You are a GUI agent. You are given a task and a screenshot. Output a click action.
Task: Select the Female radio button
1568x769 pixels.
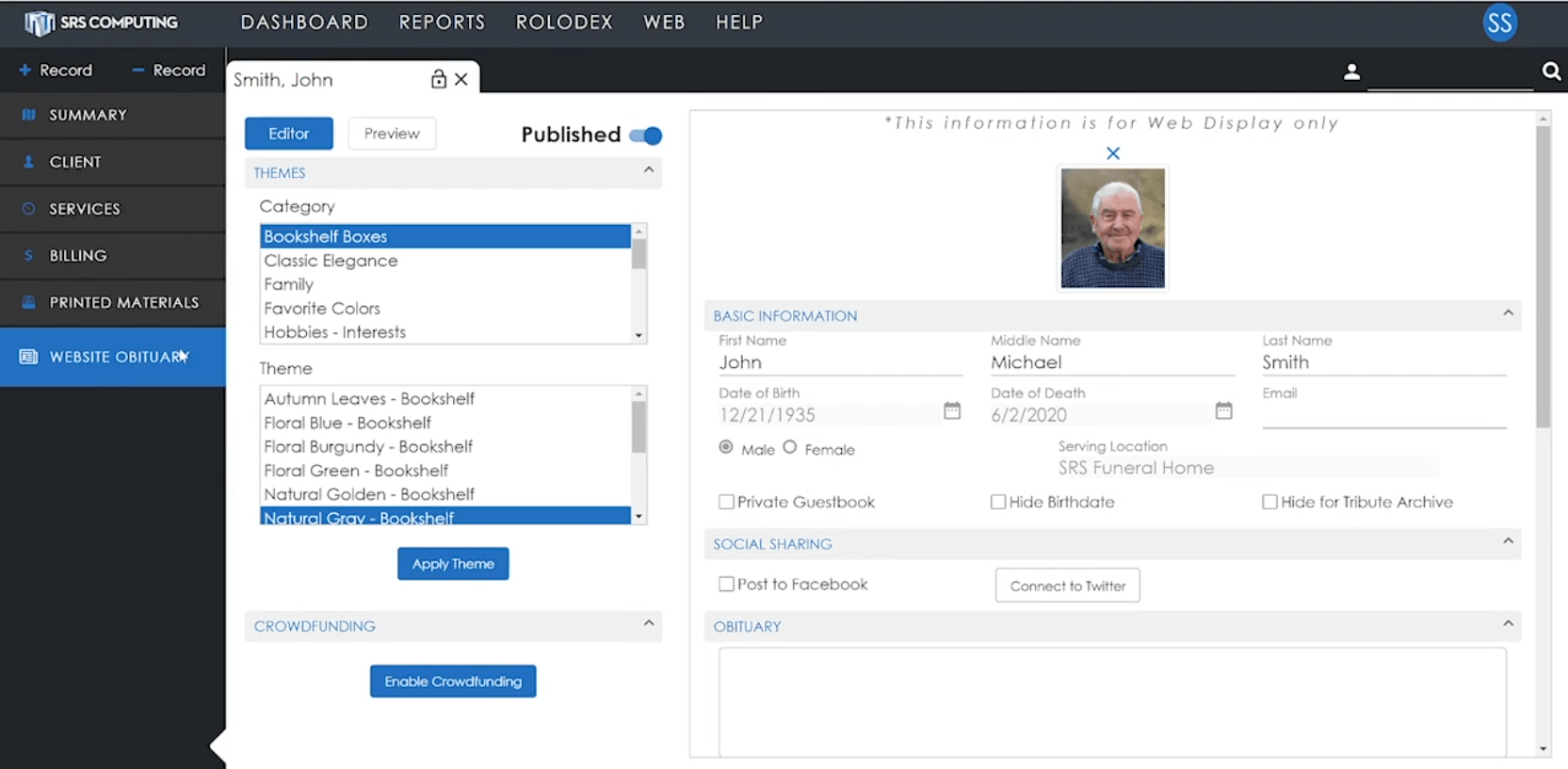tap(790, 447)
